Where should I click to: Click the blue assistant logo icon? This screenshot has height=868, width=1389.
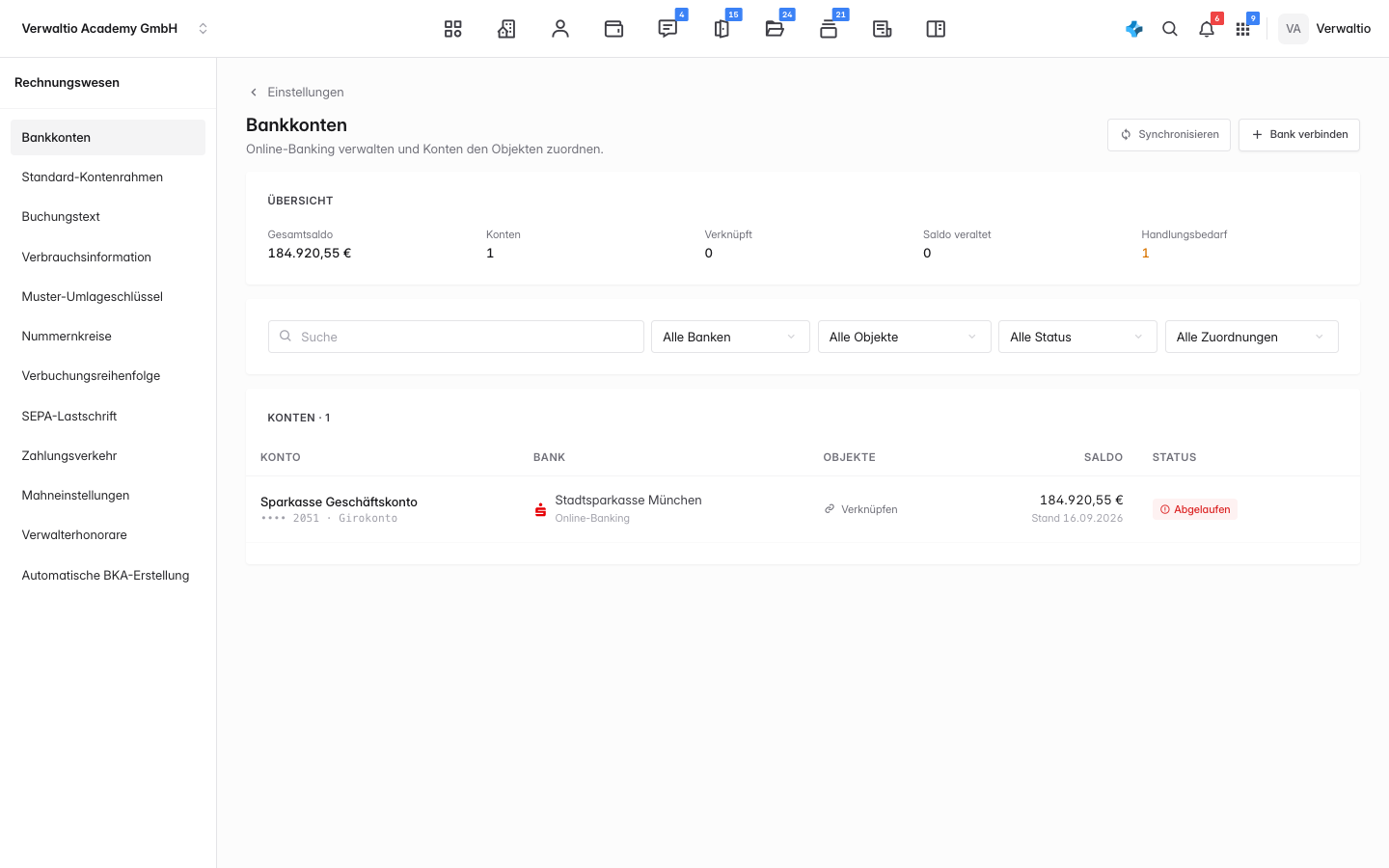[x=1134, y=29]
